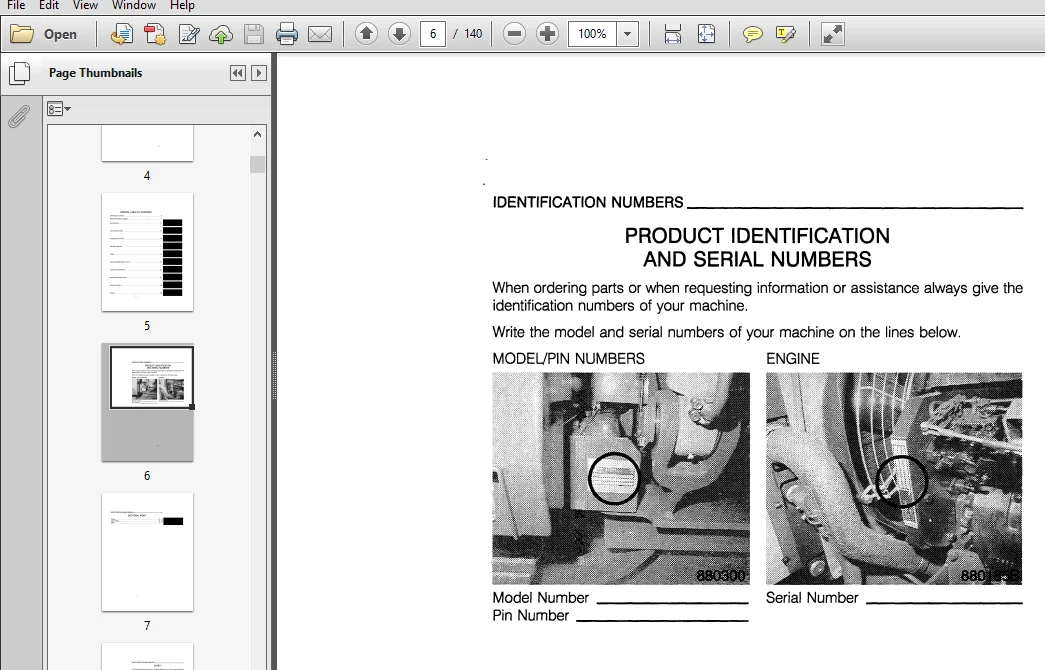Screen dimensions: 1045x670
Task: Select the page 4 thumbnail
Action: [x=147, y=143]
